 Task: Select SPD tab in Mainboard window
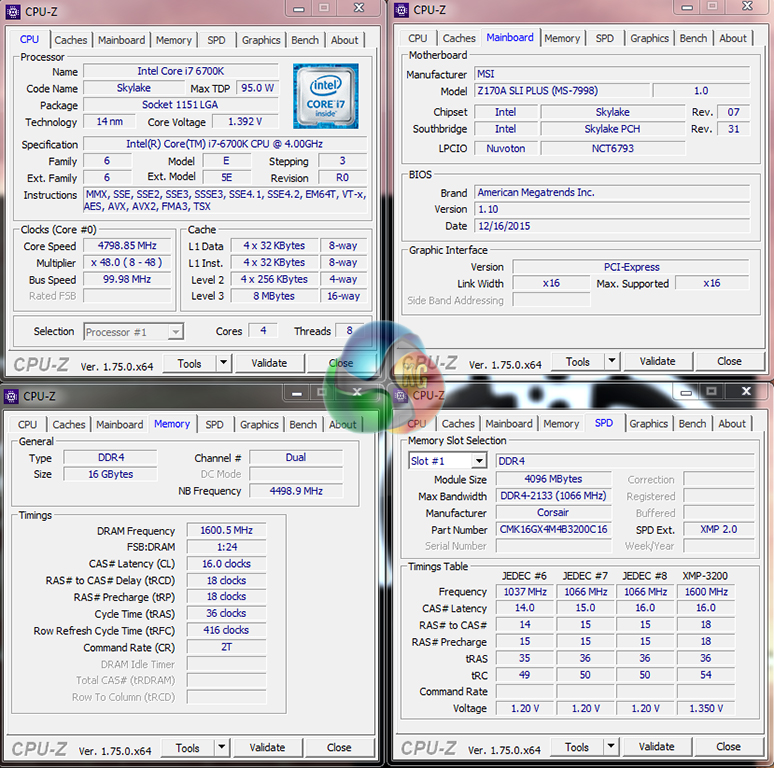tap(605, 38)
